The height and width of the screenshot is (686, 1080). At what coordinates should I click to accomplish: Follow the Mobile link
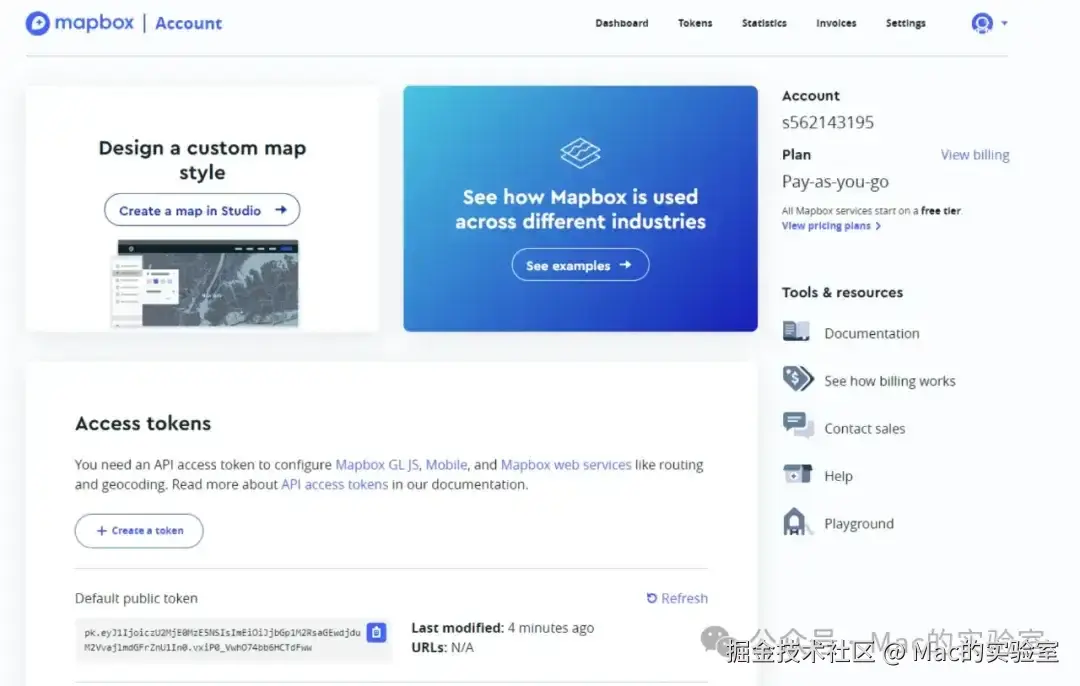tap(446, 465)
